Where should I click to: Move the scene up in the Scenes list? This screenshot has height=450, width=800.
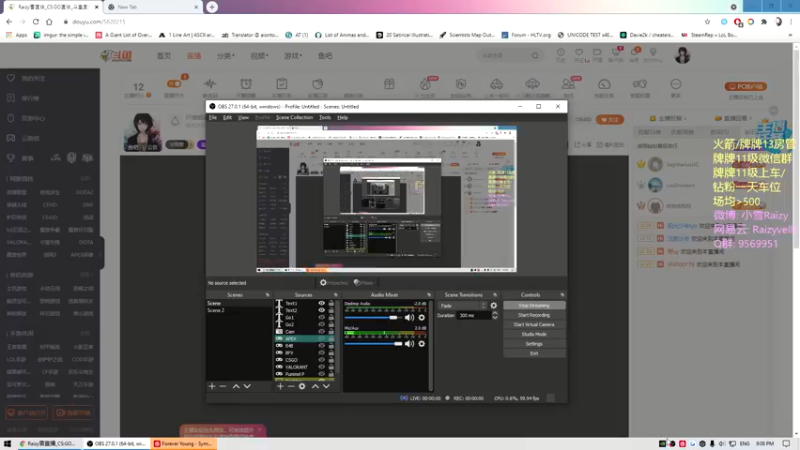point(236,386)
